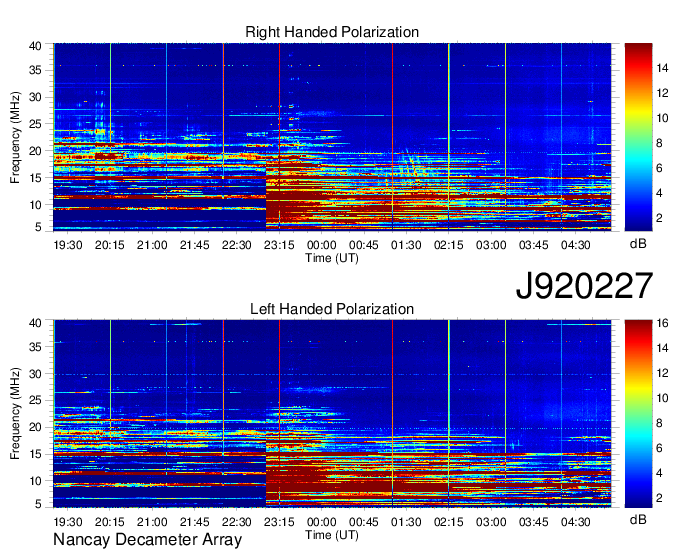Click the 22:30 time tick on top plot

pyautogui.click(x=237, y=245)
